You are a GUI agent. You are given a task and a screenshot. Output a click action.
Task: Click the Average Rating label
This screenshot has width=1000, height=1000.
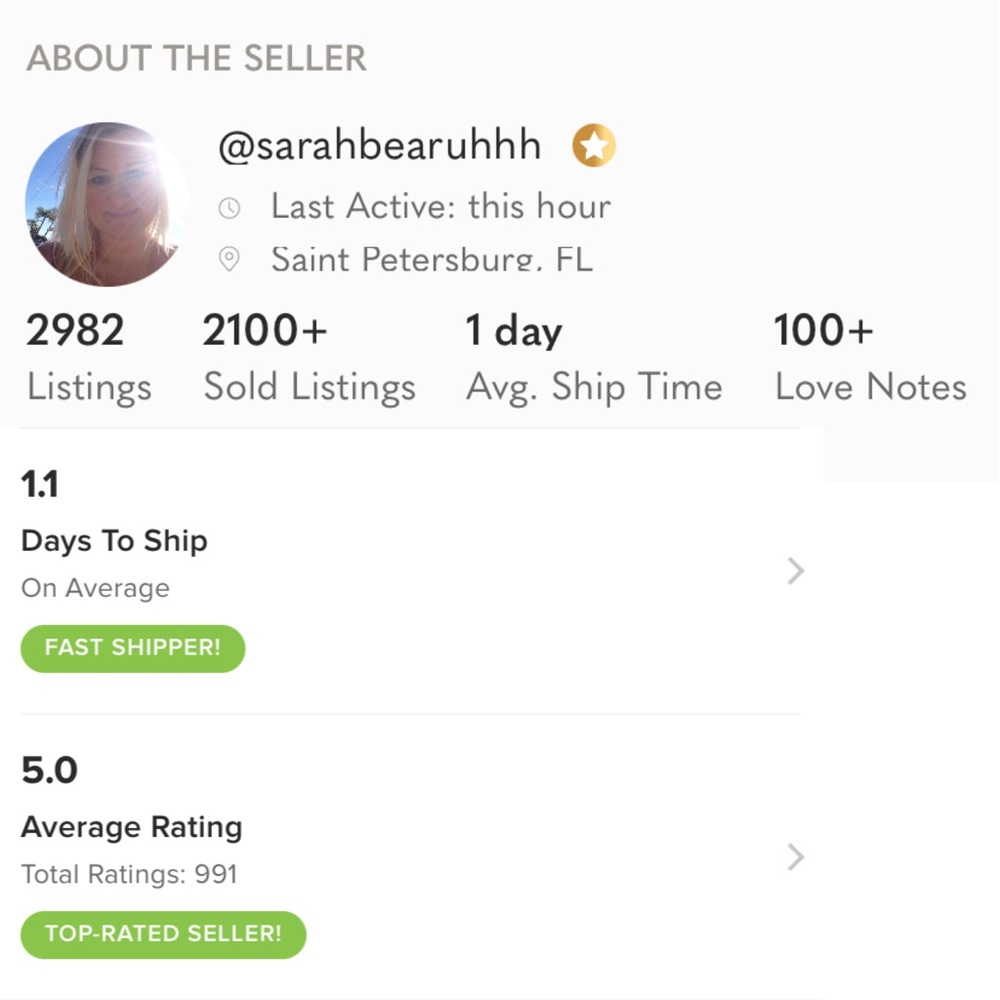[132, 827]
